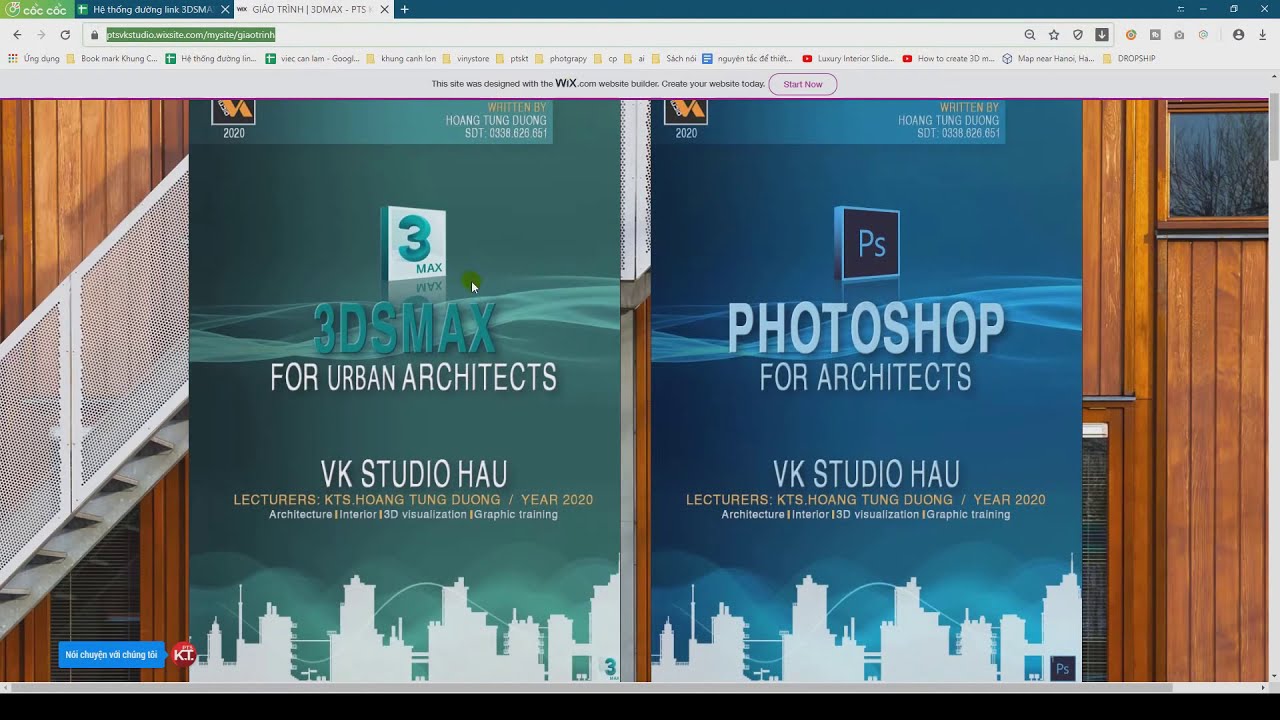Open Book mark Khung C... bookmark folder
The image size is (1280, 720).
[x=112, y=58]
